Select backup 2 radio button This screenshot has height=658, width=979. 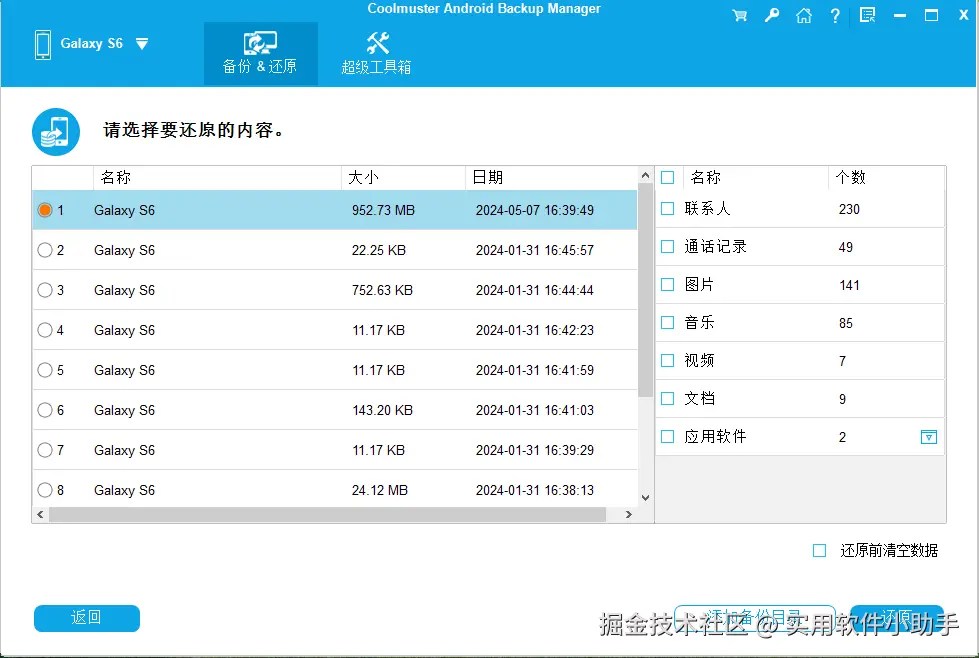pyautogui.click(x=45, y=250)
